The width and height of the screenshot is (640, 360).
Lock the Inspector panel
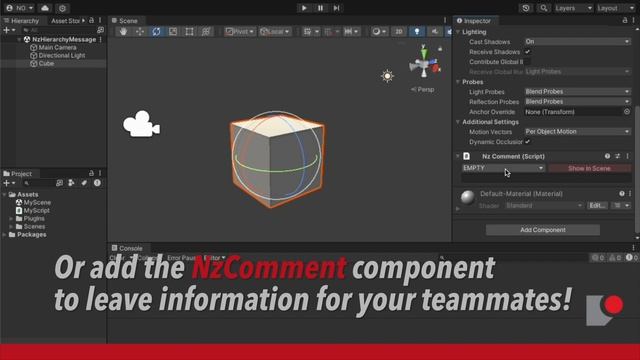point(624,20)
